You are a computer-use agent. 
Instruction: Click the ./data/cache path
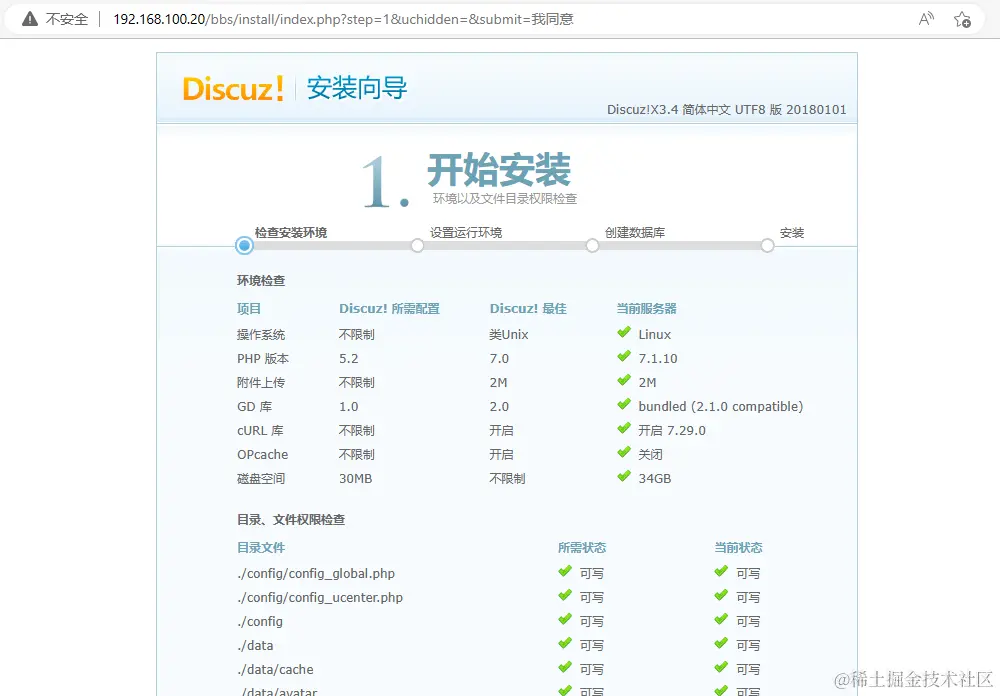coord(275,670)
